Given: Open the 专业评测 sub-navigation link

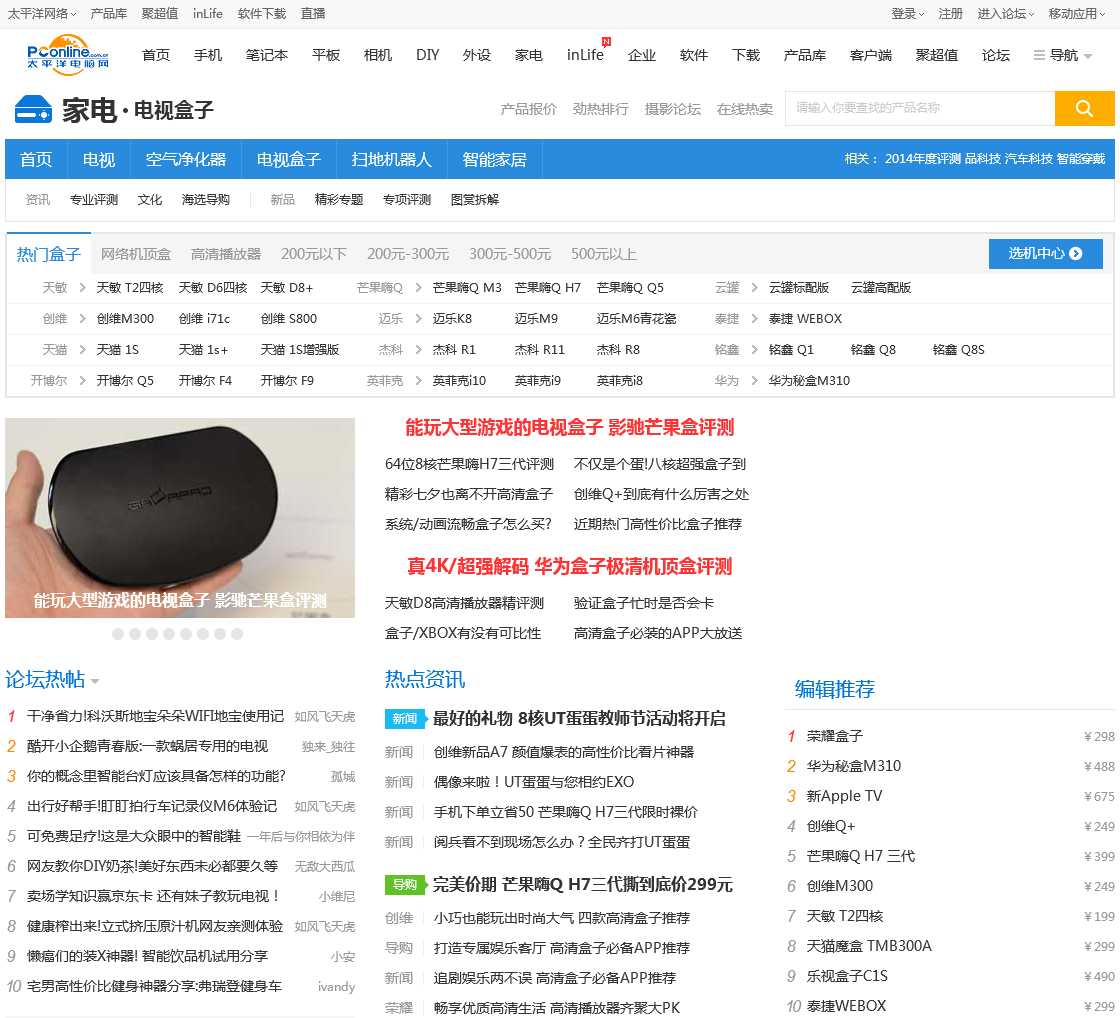Looking at the screenshot, I should pyautogui.click(x=94, y=199).
